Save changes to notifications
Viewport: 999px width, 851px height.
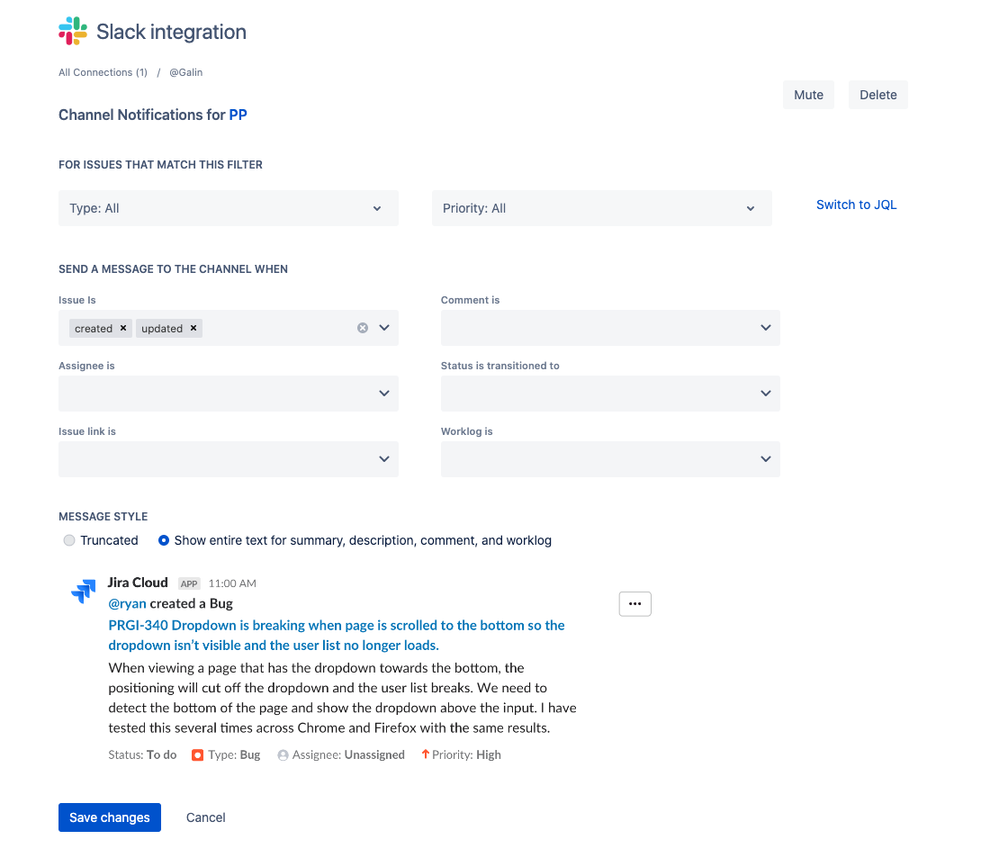tap(110, 817)
